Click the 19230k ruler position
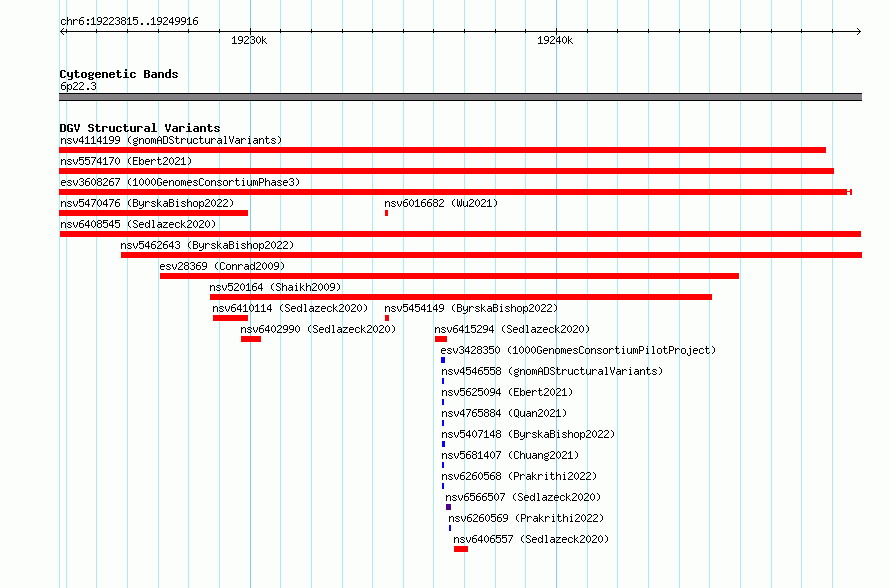The height and width of the screenshot is (588, 890). (249, 40)
